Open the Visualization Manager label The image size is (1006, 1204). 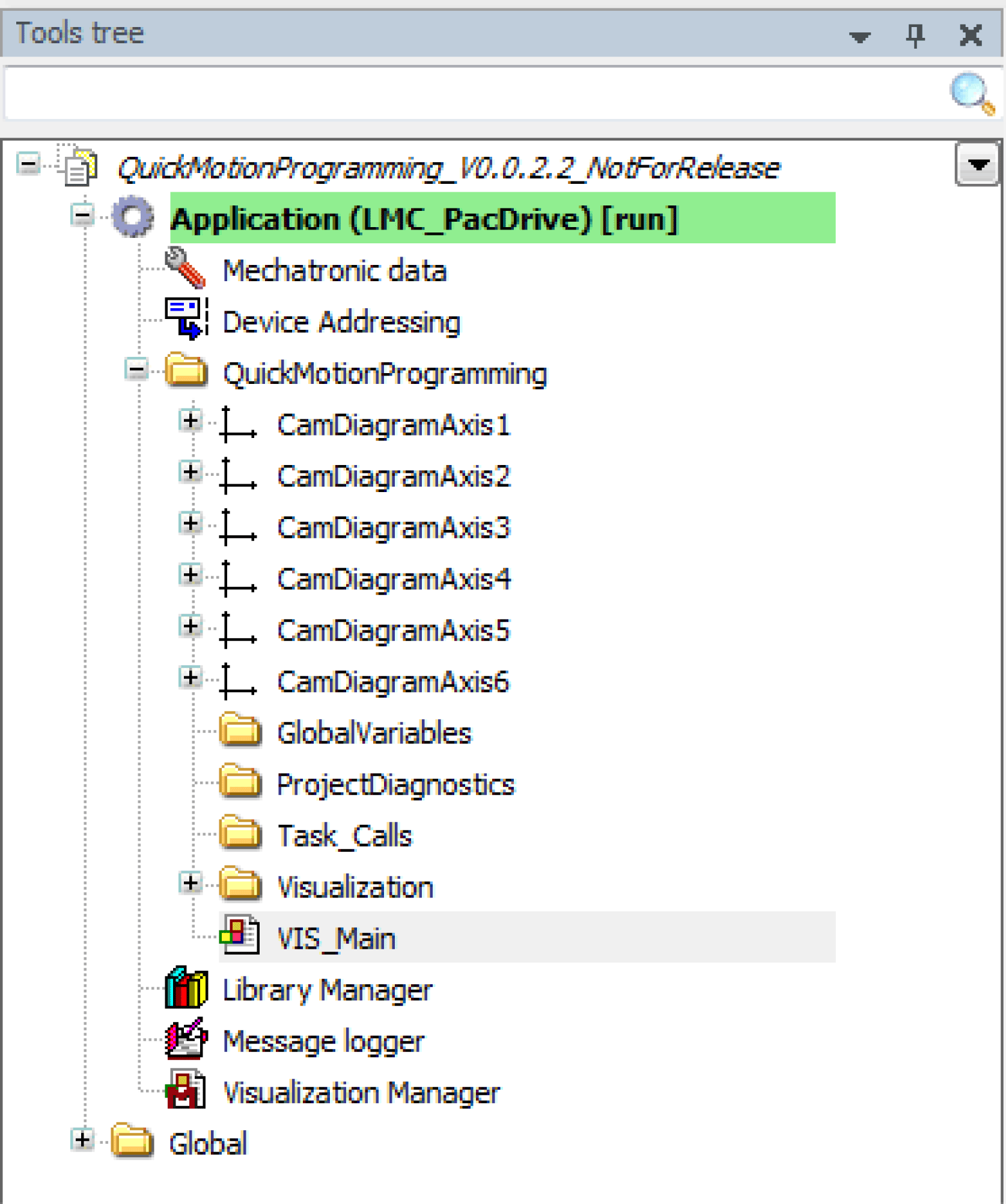point(361,1093)
